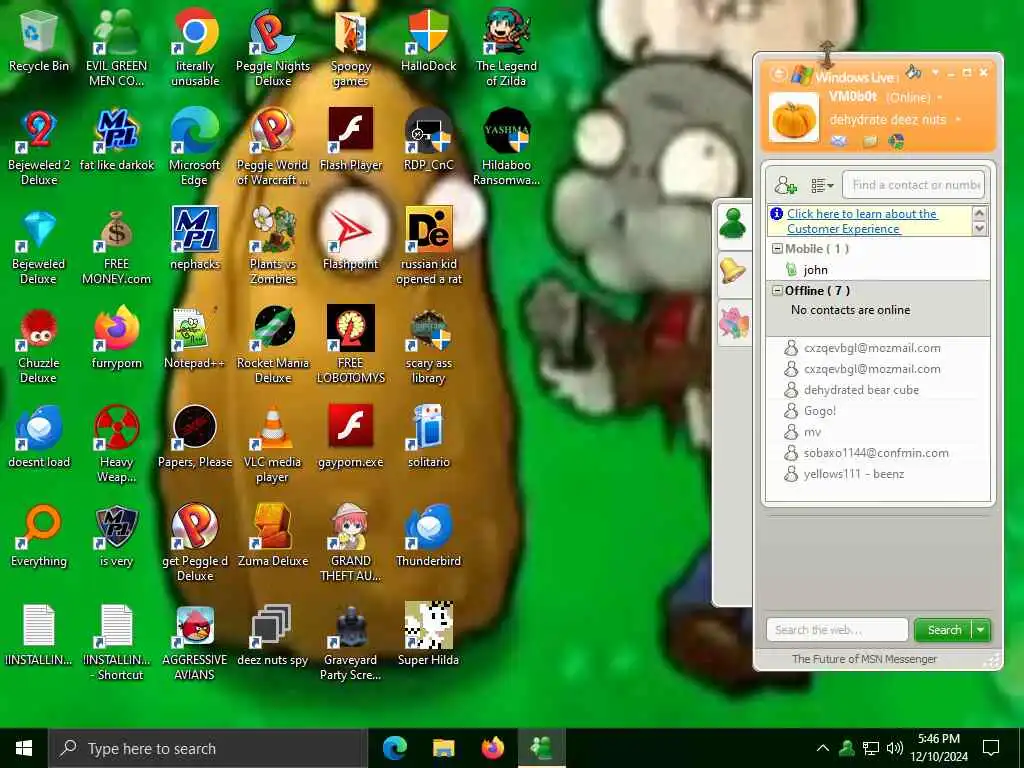Open the email inbox icon in Messenger header
The height and width of the screenshot is (768, 1024).
(x=839, y=140)
